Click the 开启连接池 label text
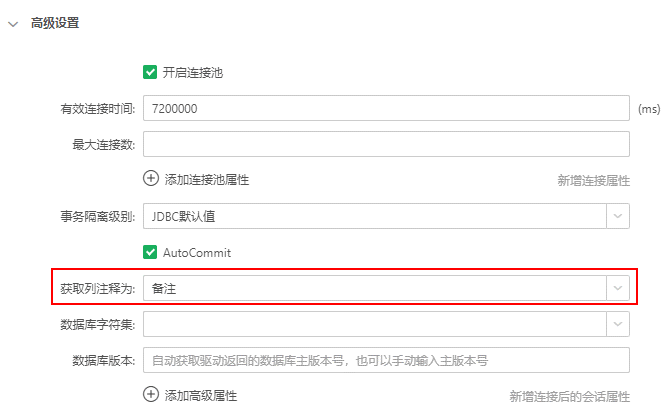Image resolution: width=670 pixels, height=411 pixels. [x=193, y=73]
